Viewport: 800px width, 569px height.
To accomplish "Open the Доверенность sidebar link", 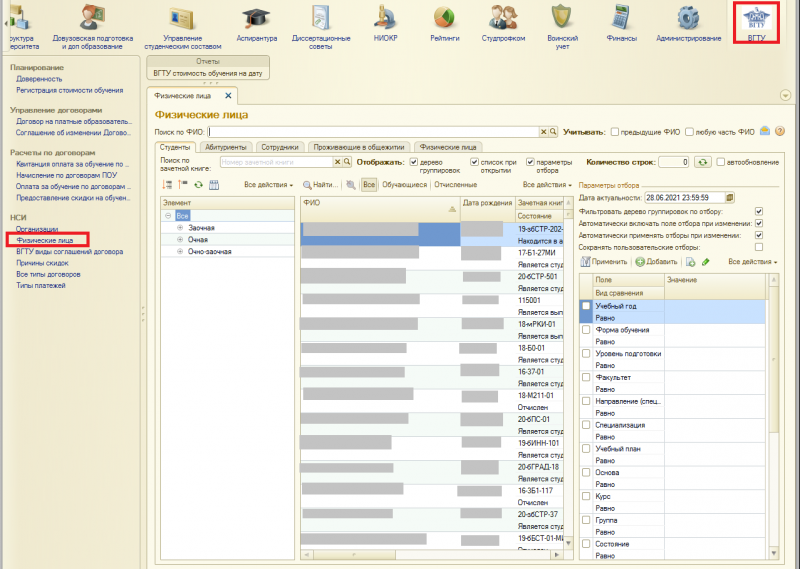I will coord(39,79).
